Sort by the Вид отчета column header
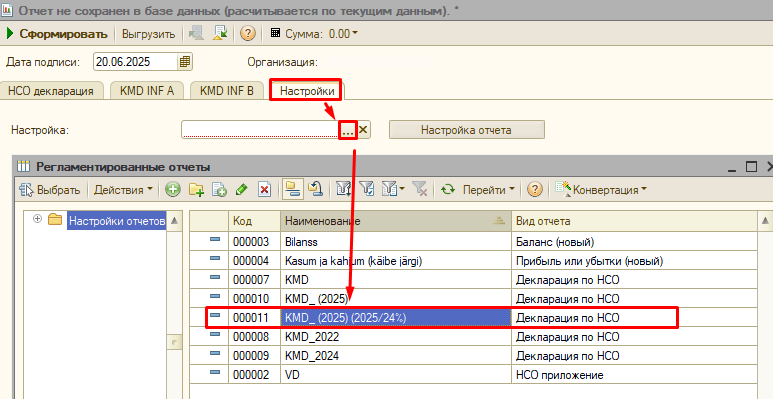Screen dimensions: 773x399 coord(634,221)
